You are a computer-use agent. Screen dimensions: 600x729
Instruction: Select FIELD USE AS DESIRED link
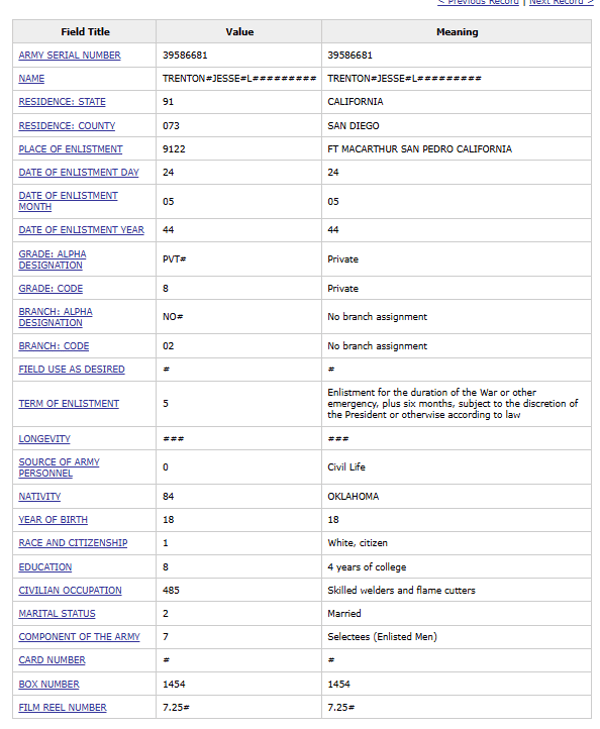pos(72,369)
